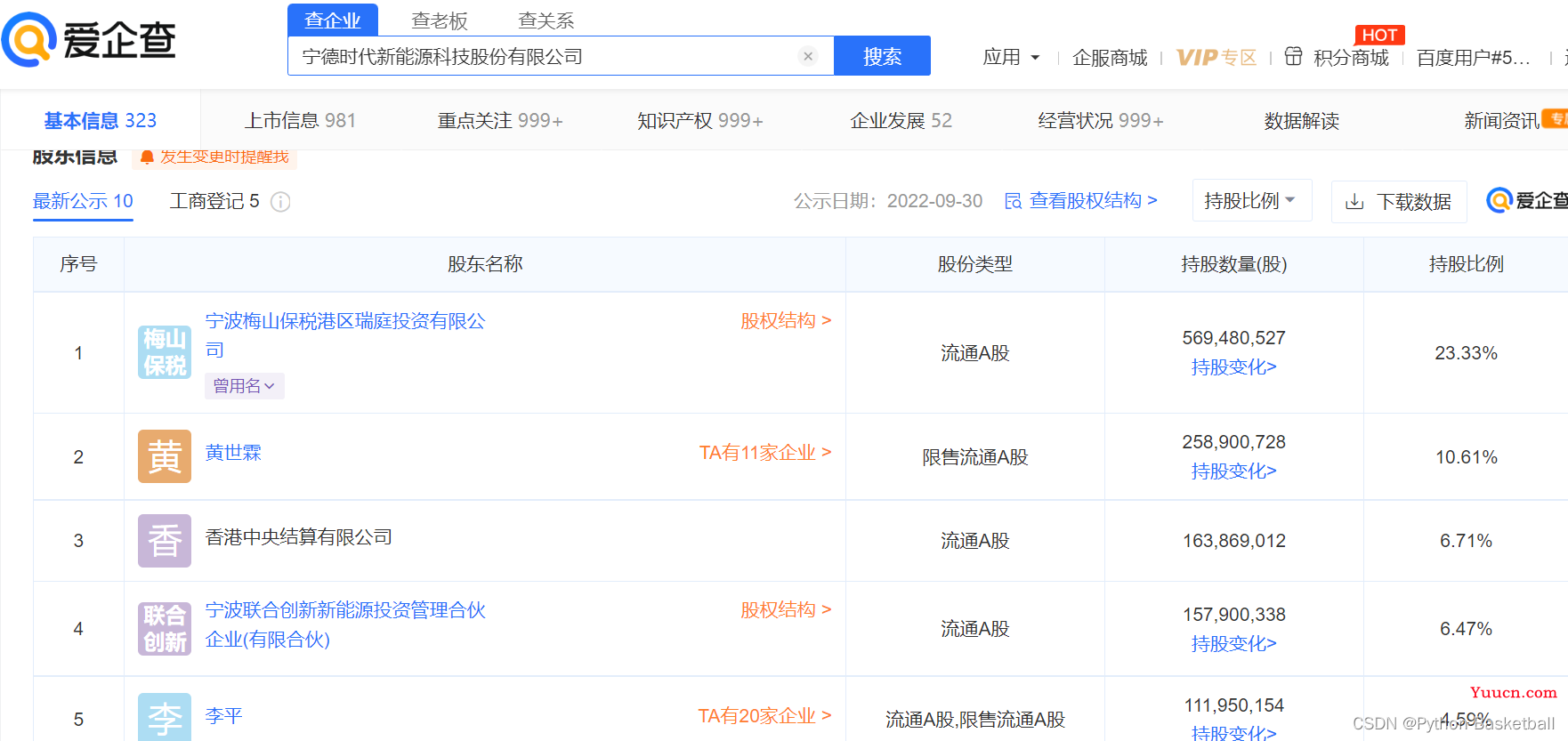Click the 23.33% holding ratio cell

(x=1466, y=353)
